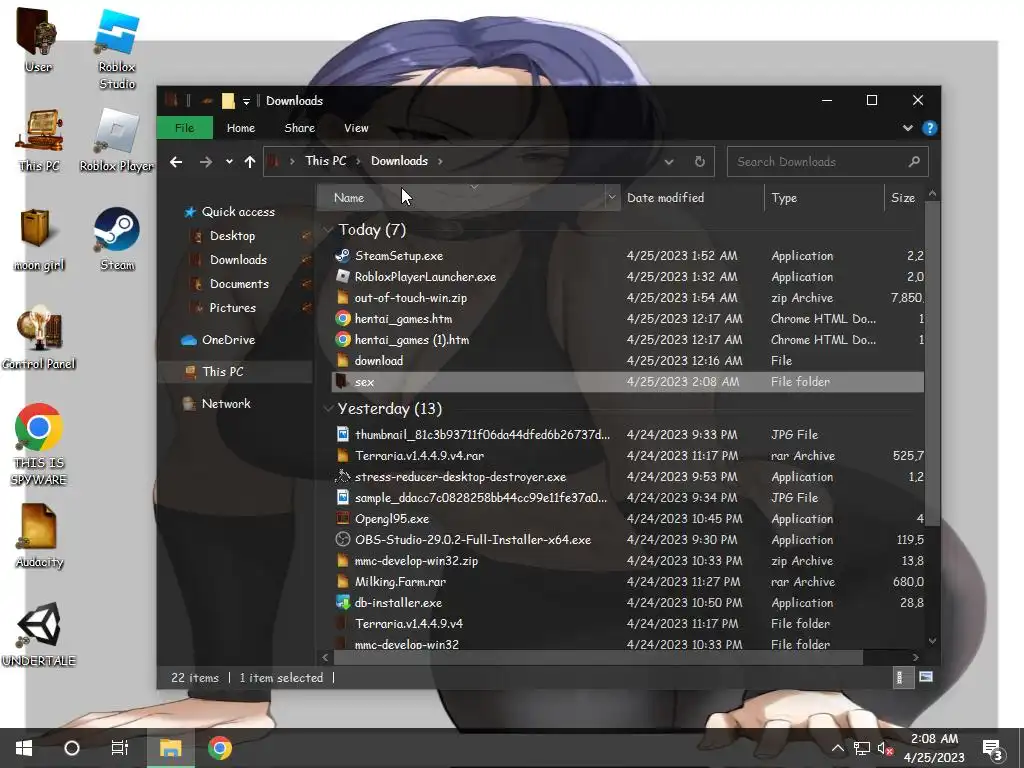1024x768 pixels.
Task: Select the Audacity desktop icon
Action: [x=39, y=536]
